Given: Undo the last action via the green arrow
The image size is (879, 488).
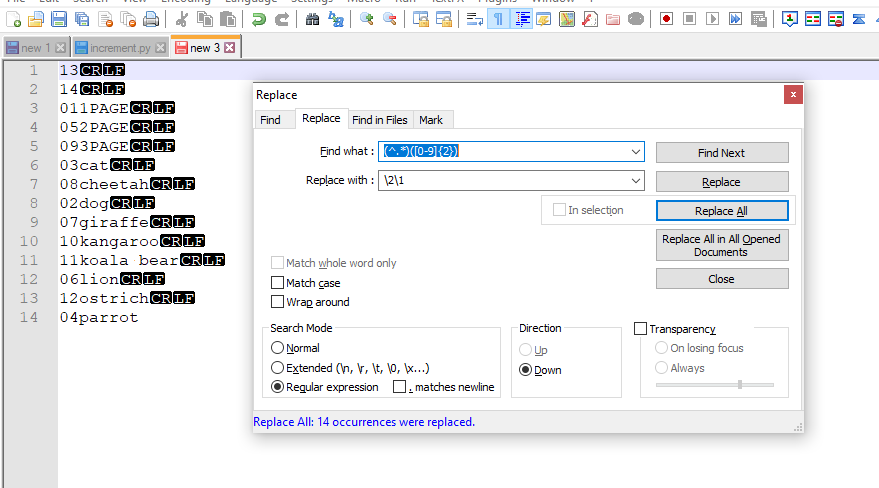Looking at the screenshot, I should pos(258,20).
